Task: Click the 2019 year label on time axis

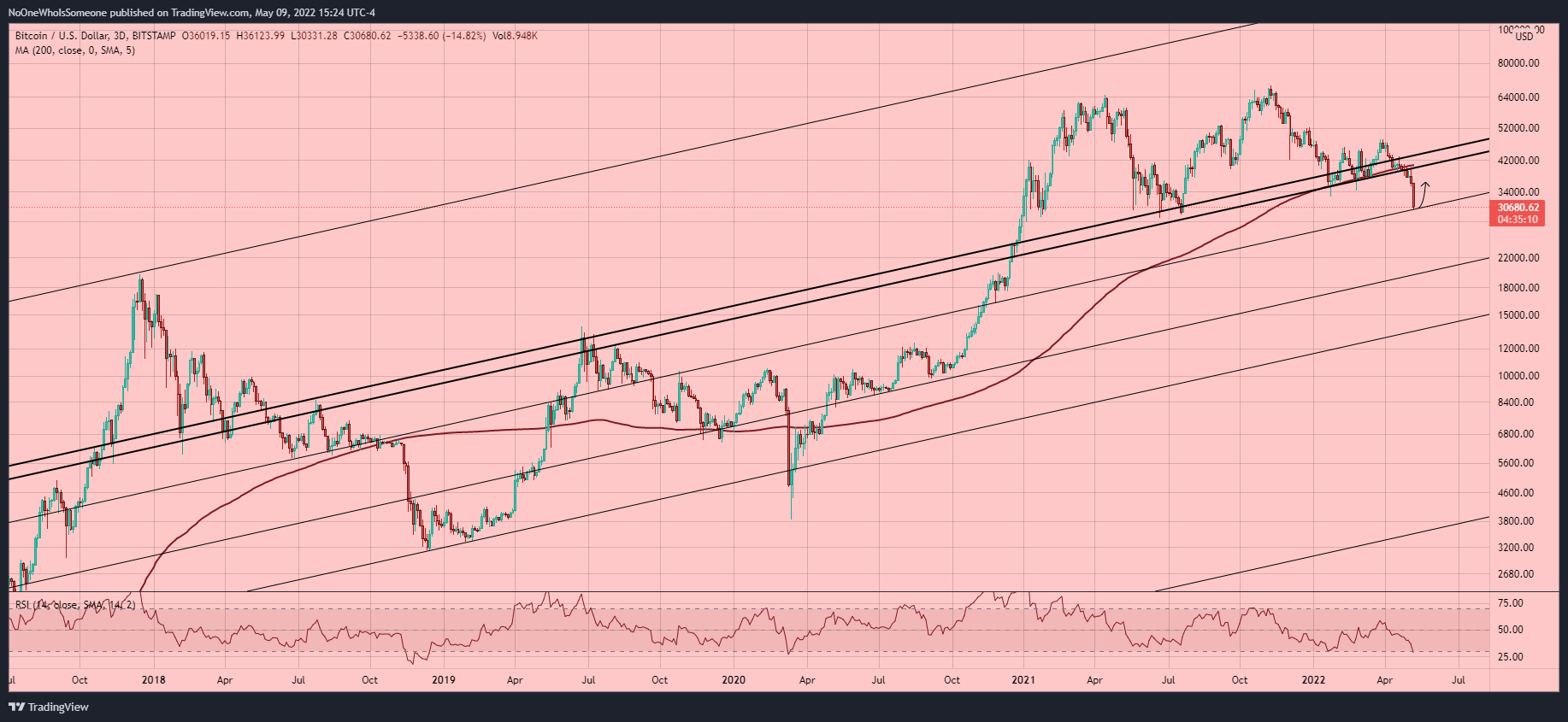Action: coord(444,681)
